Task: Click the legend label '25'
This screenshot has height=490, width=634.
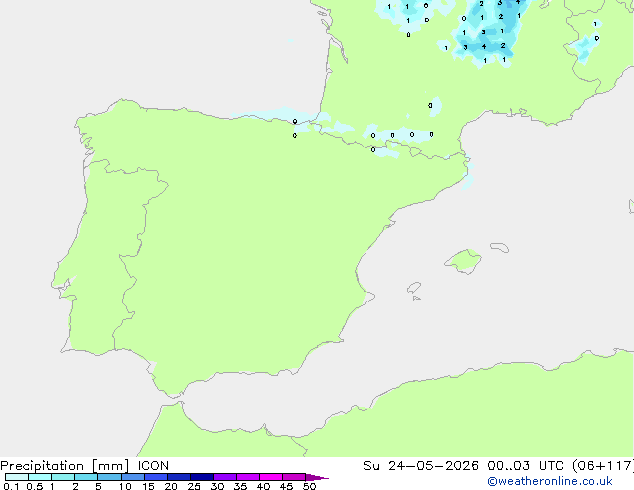Action: [x=194, y=486]
